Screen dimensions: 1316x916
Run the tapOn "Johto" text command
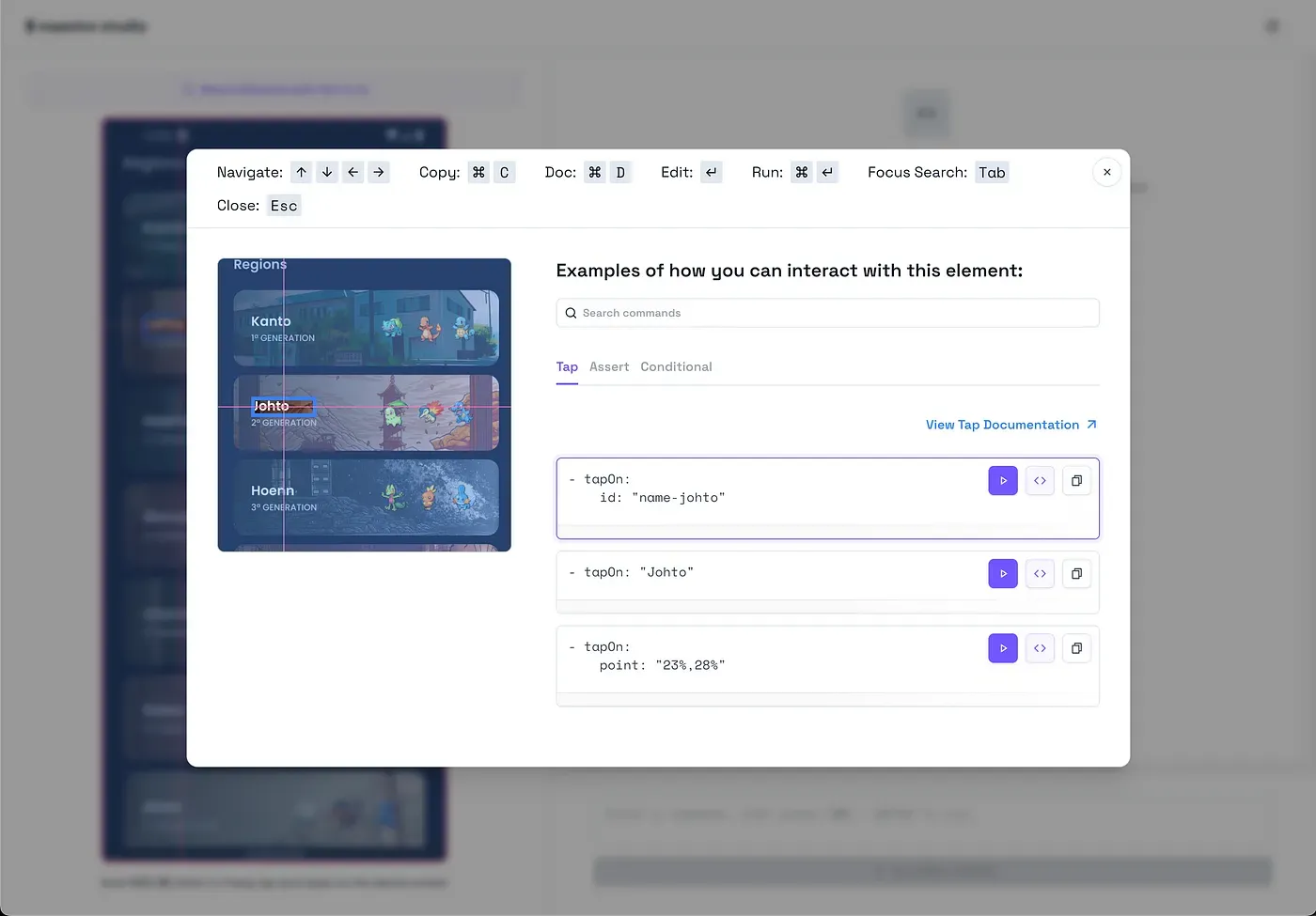(x=1002, y=573)
